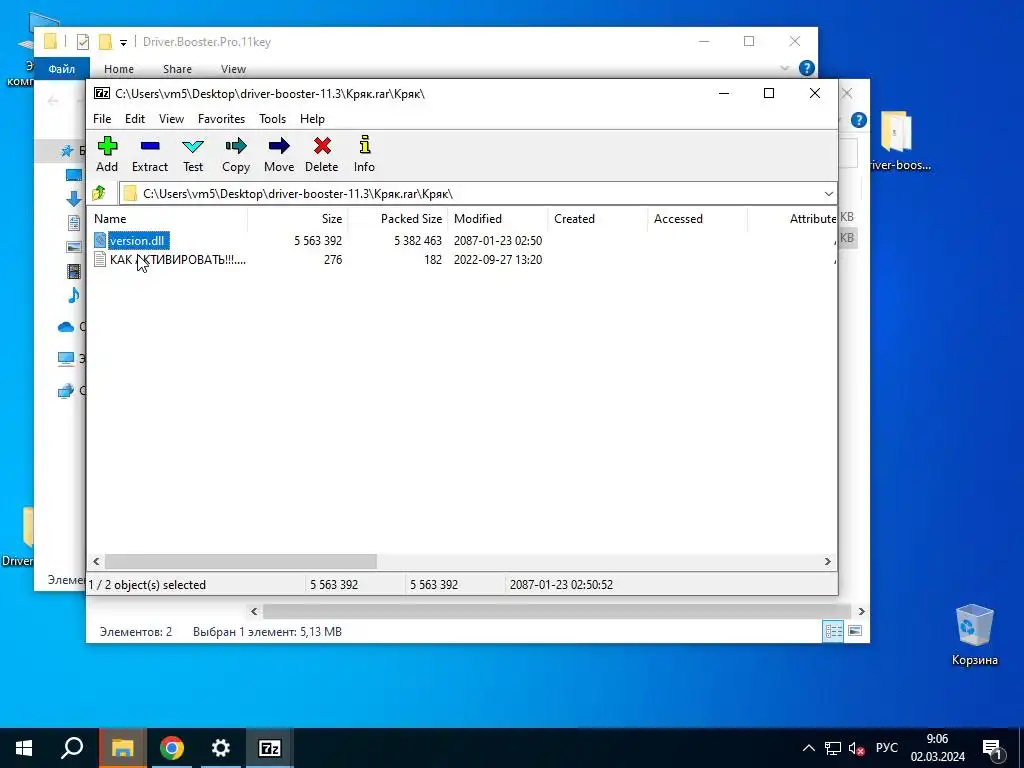This screenshot has height=768, width=1024.
Task: Open the View menu in 7-Zip
Action: click(x=171, y=119)
